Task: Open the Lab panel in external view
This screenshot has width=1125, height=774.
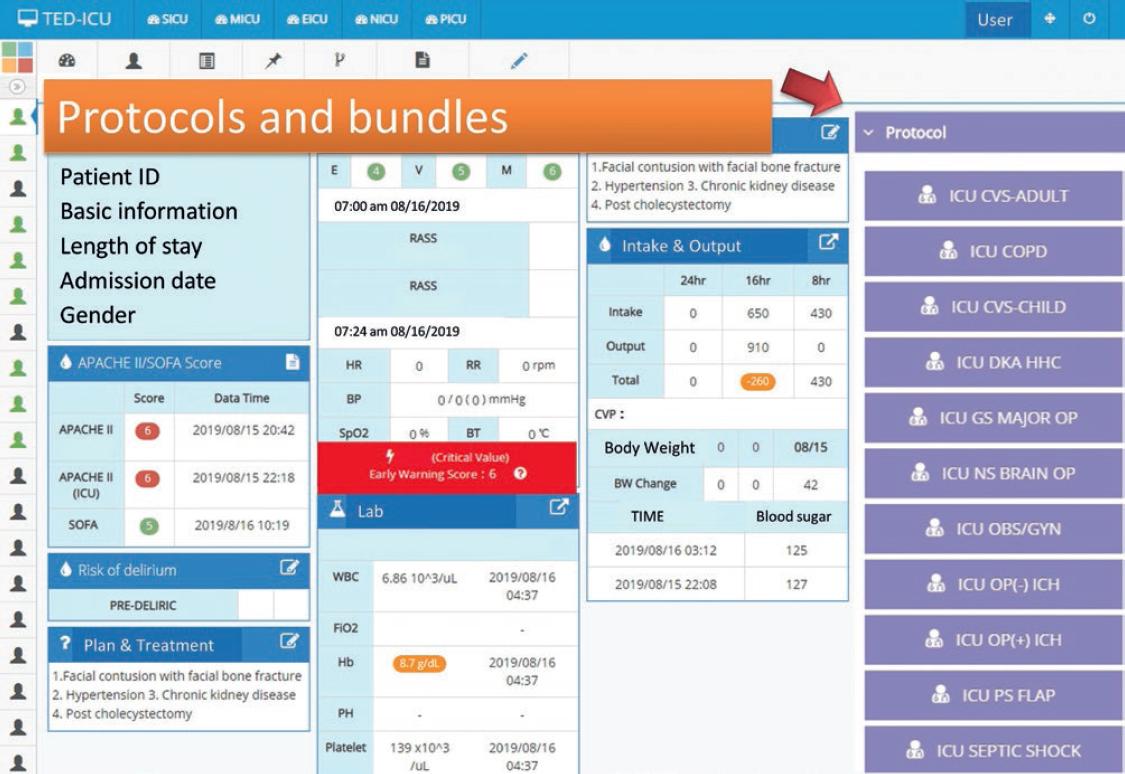Action: [x=558, y=508]
